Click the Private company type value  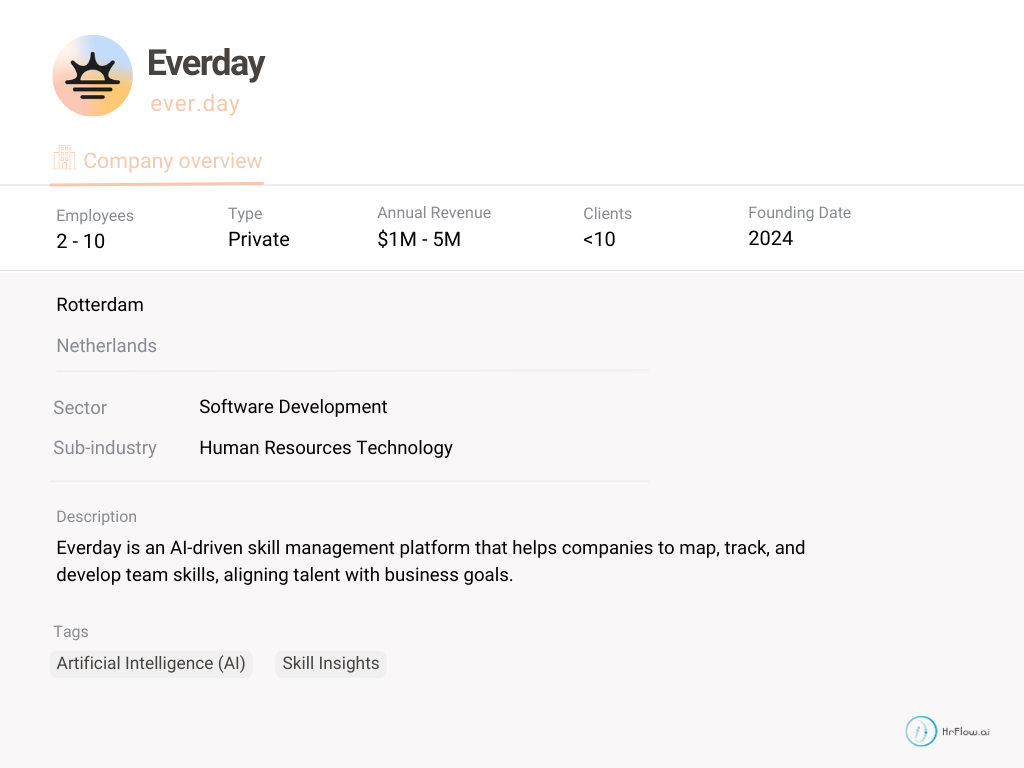(x=259, y=239)
